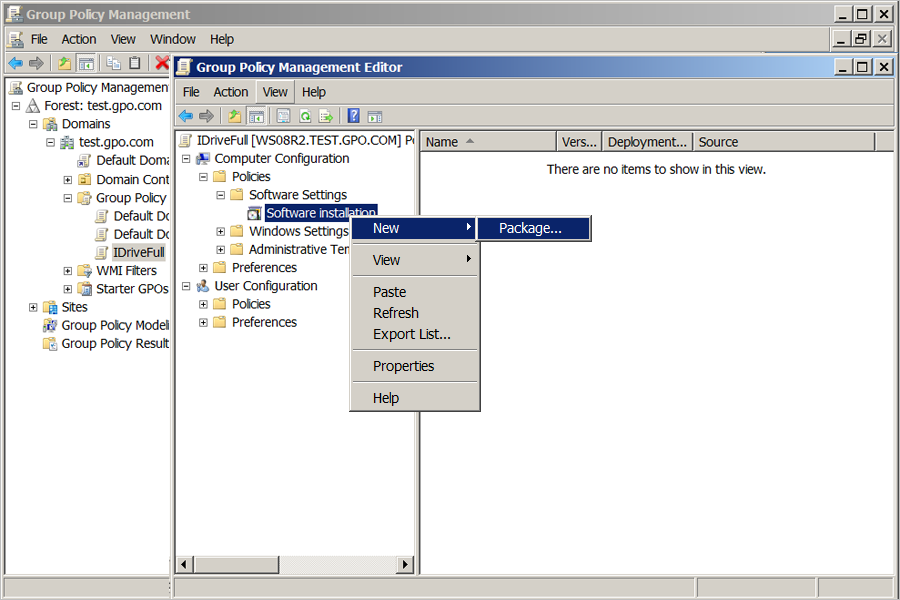Image resolution: width=900 pixels, height=600 pixels.
Task: Open Window menu in Group Policy Management
Action: (173, 40)
